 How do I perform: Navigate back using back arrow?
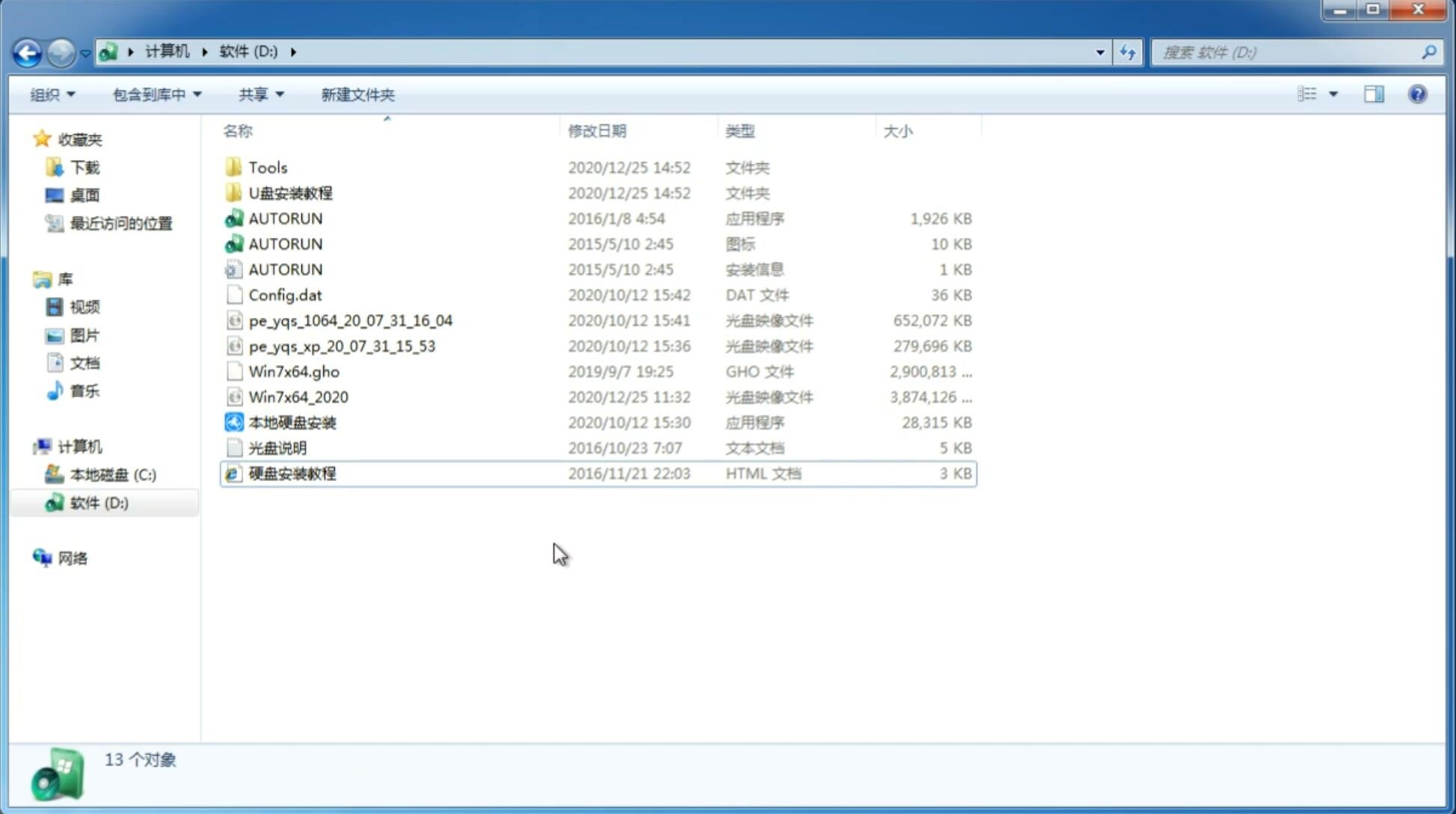27,51
